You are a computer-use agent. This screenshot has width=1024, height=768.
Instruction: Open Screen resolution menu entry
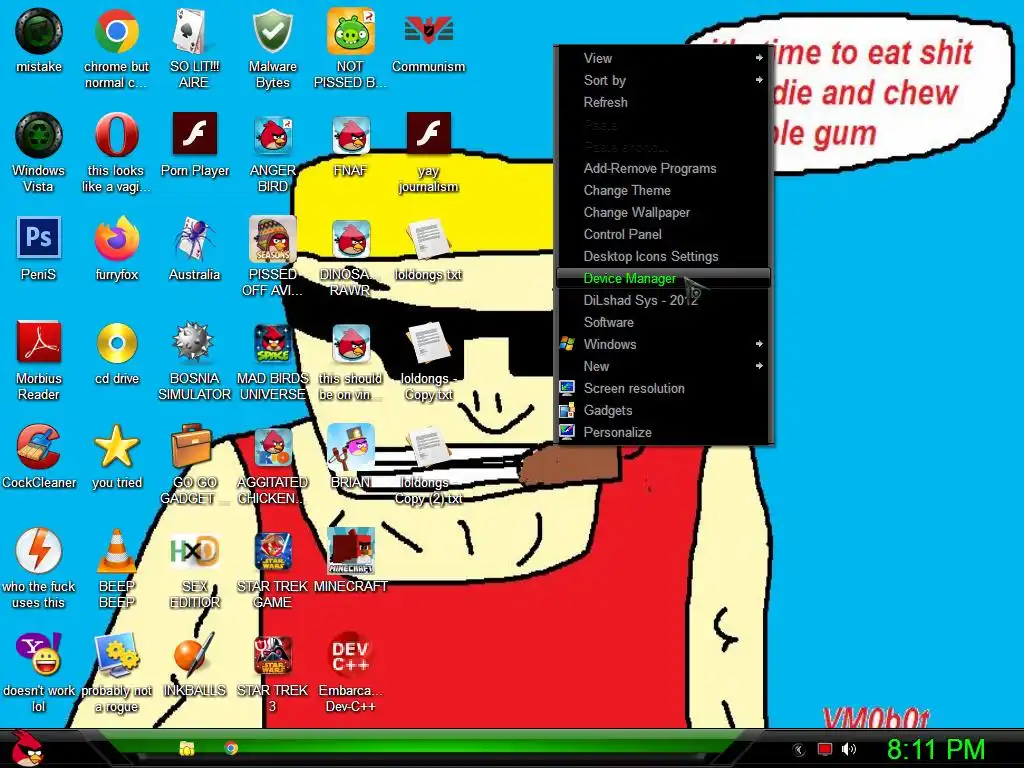click(x=664, y=389)
